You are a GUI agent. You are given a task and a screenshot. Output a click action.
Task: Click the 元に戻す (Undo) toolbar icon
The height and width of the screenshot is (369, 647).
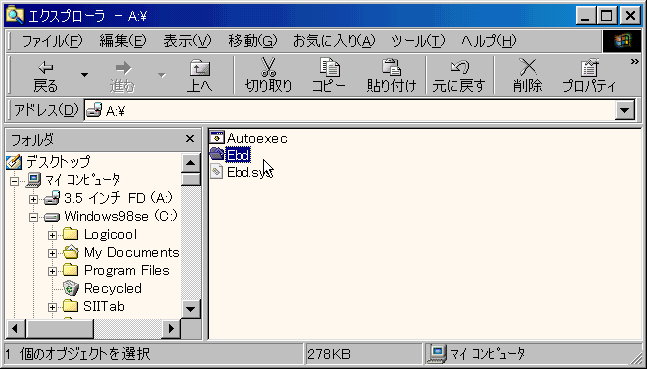459,67
